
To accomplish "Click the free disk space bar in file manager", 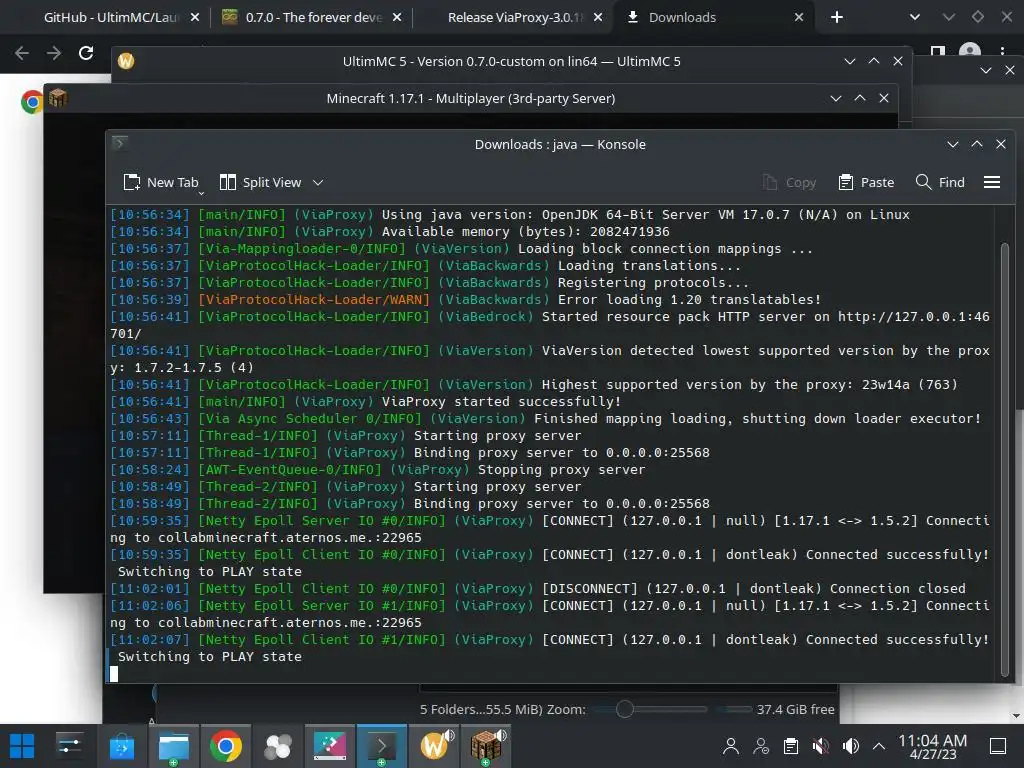I will [x=735, y=709].
